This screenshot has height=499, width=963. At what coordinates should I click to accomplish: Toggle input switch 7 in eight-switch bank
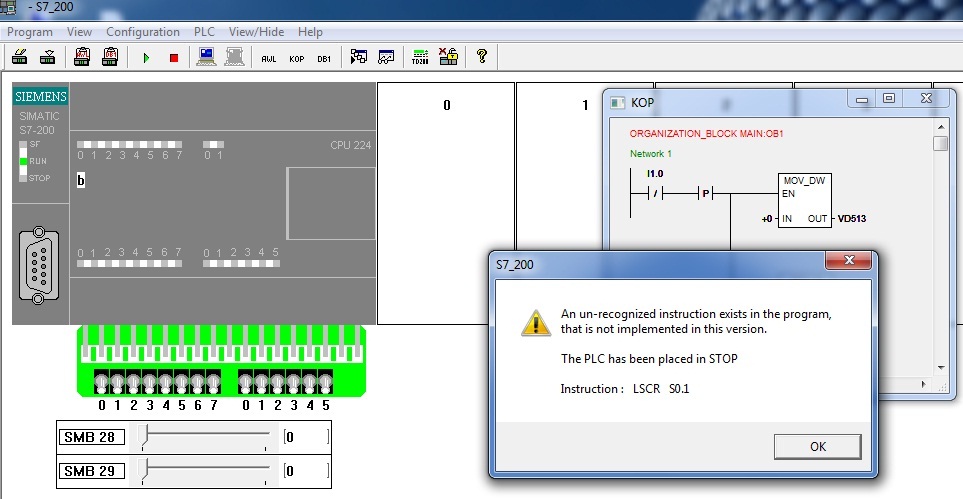tap(213, 383)
